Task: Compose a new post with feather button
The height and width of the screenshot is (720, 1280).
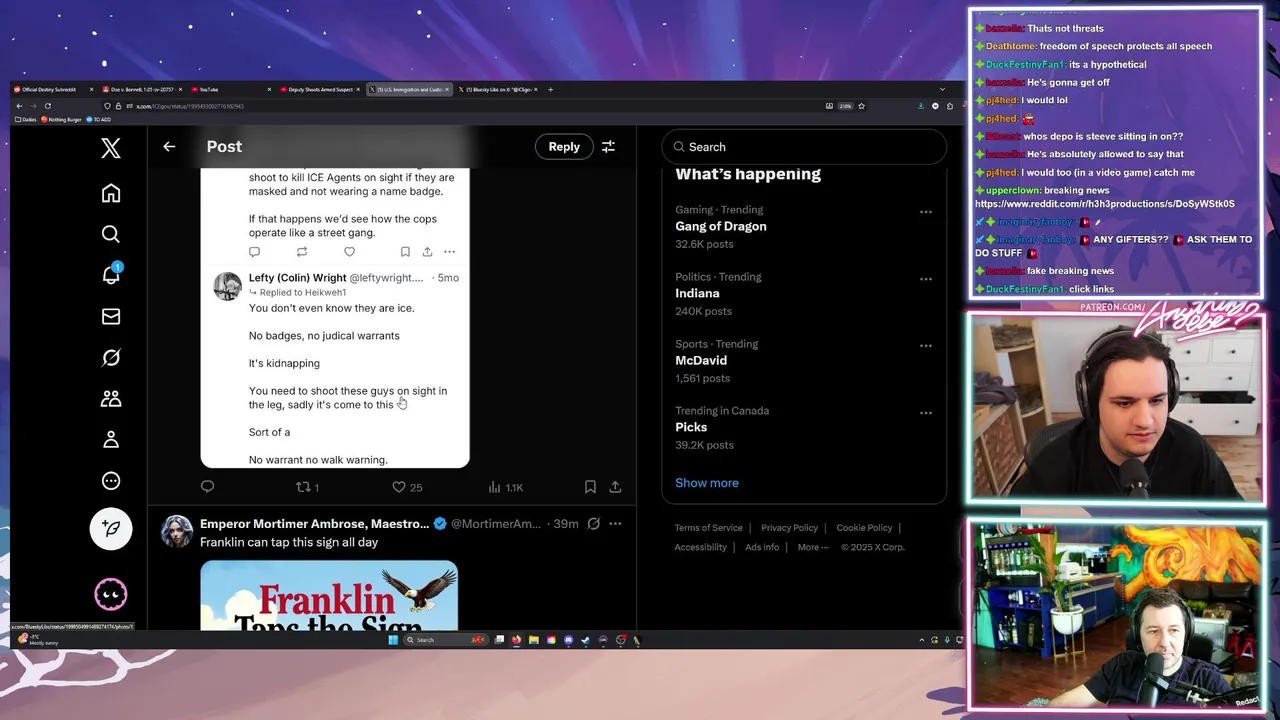Action: point(111,529)
